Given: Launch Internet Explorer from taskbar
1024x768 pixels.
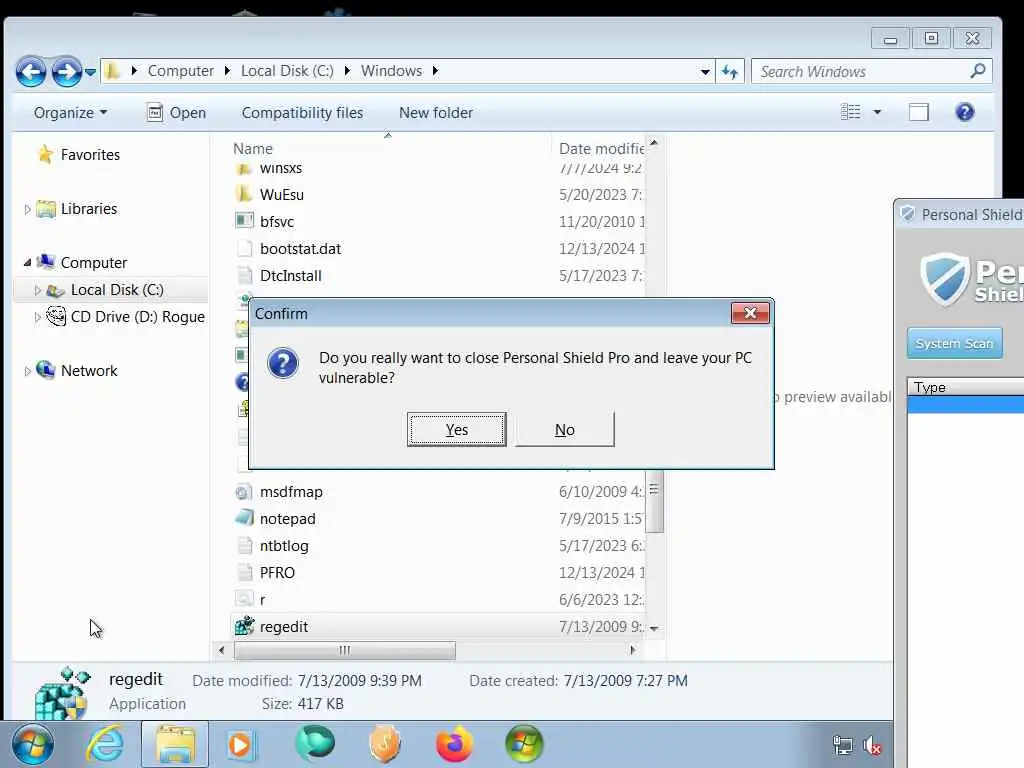Looking at the screenshot, I should (x=106, y=744).
